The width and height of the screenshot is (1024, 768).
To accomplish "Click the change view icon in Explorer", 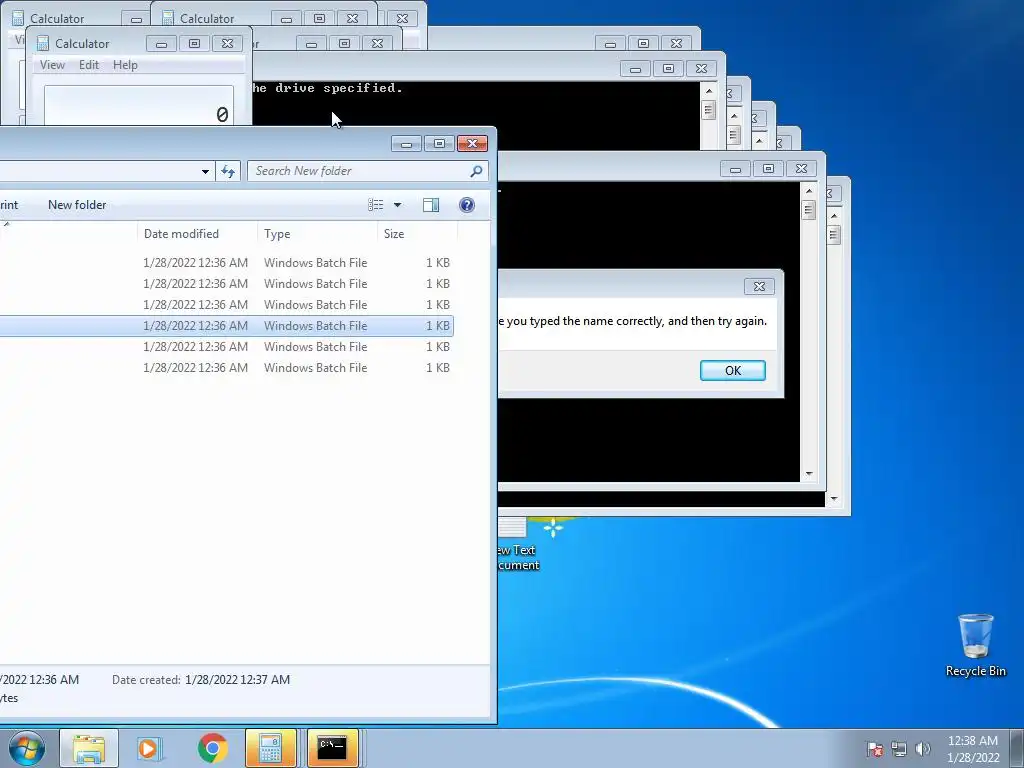I will 376,205.
